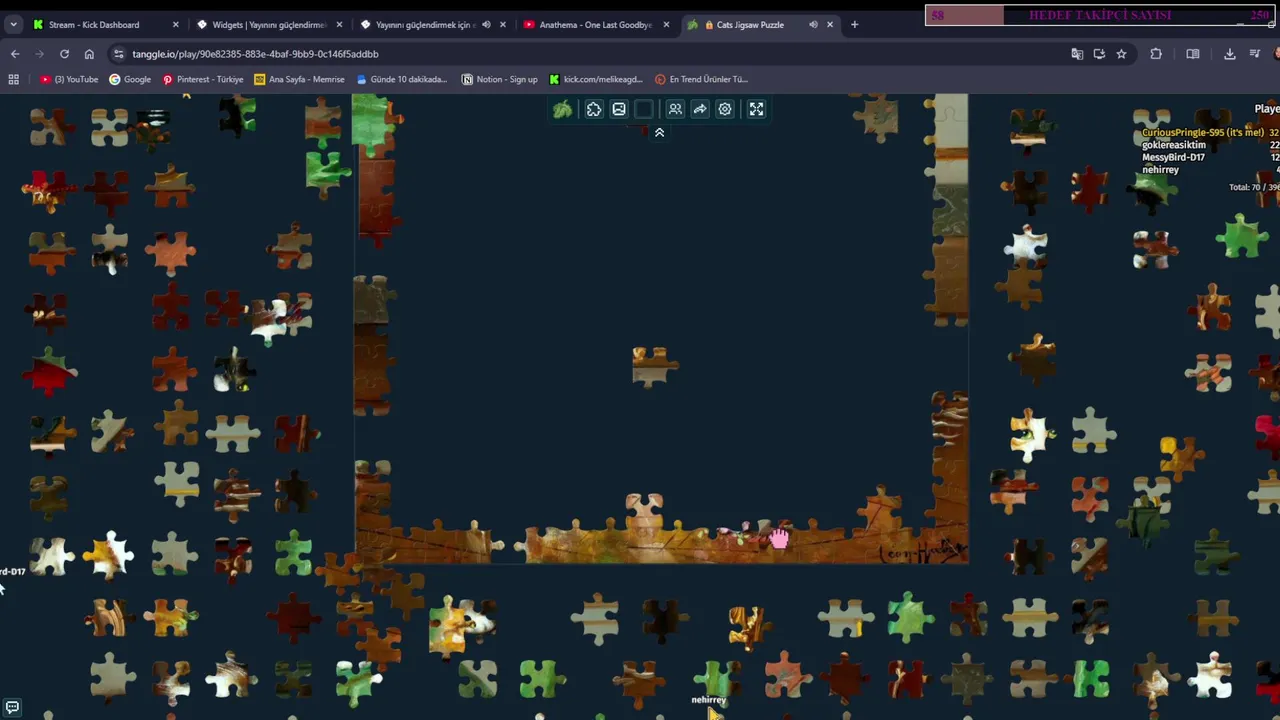The height and width of the screenshot is (720, 1280).
Task: Click the 'Total: 70 / 396' piece counter
Action: point(1254,187)
